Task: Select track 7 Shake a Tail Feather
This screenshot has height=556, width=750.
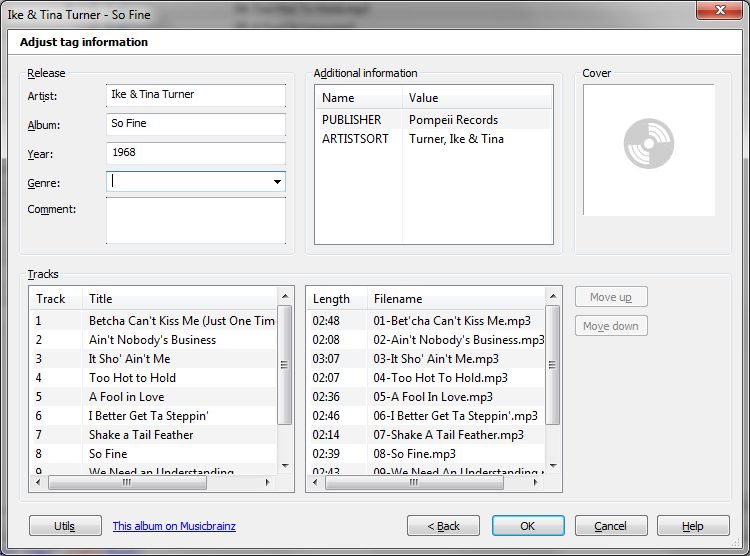Action: [x=153, y=434]
